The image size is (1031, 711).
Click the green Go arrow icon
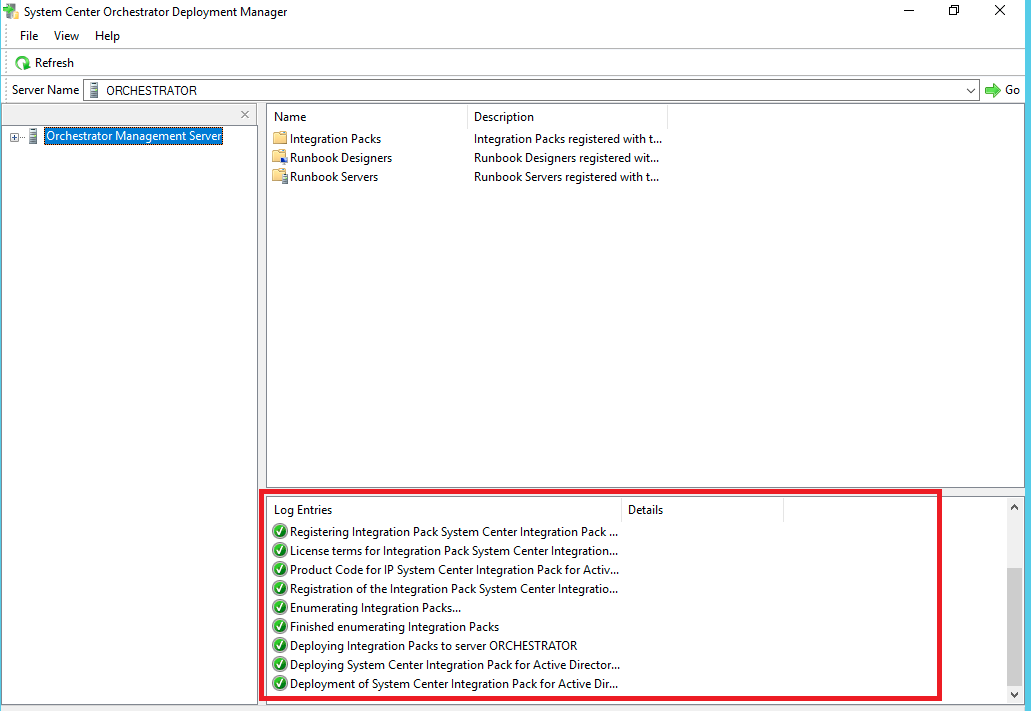[992, 90]
